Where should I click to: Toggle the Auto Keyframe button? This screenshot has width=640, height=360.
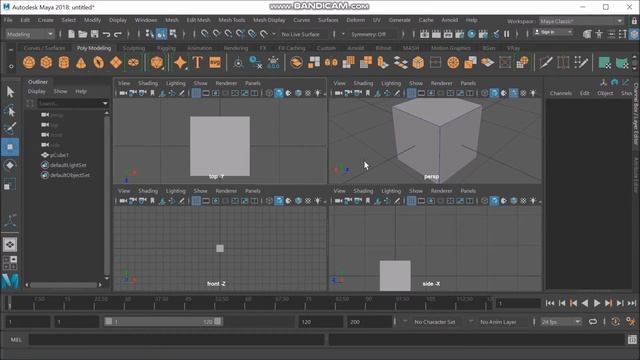point(616,322)
